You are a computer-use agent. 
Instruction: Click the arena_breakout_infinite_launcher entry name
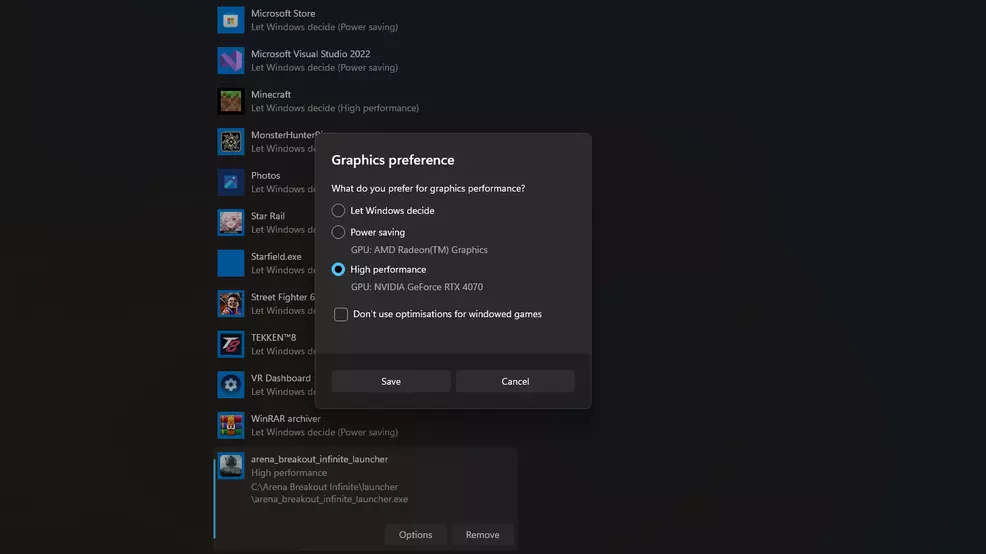[x=319, y=459]
